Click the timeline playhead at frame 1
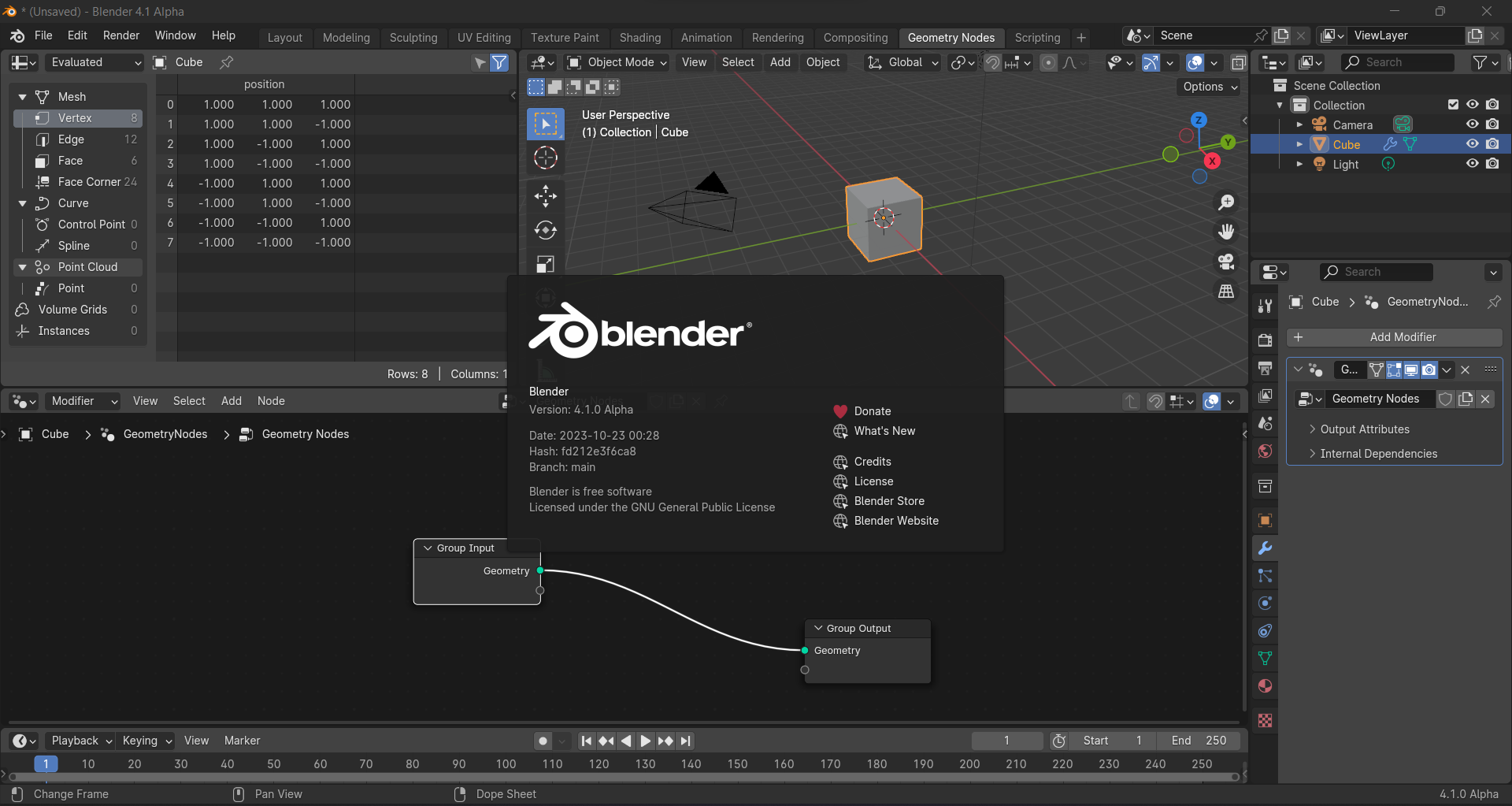The width and height of the screenshot is (1512, 806). [46, 763]
